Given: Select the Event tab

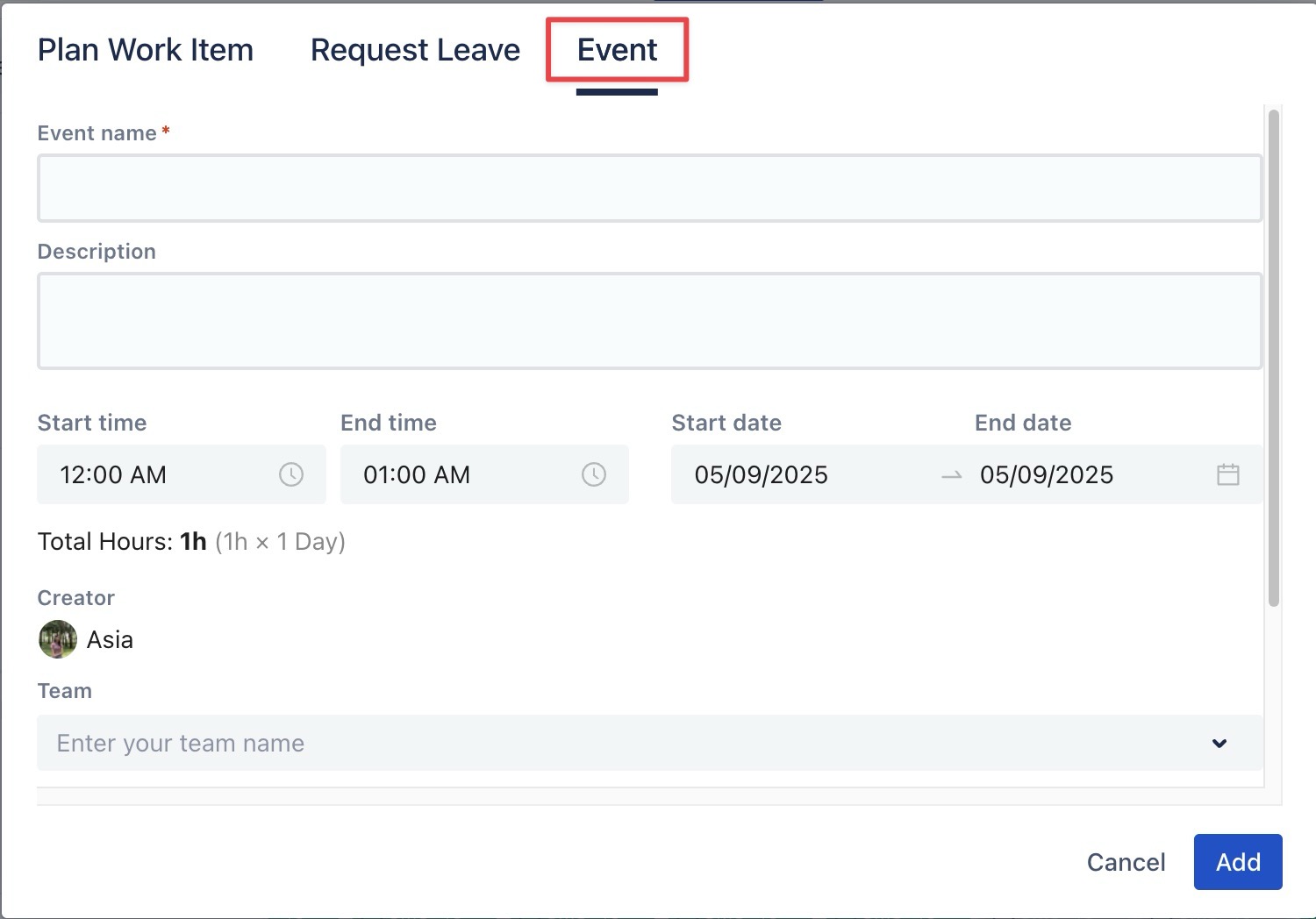Looking at the screenshot, I should 617,51.
